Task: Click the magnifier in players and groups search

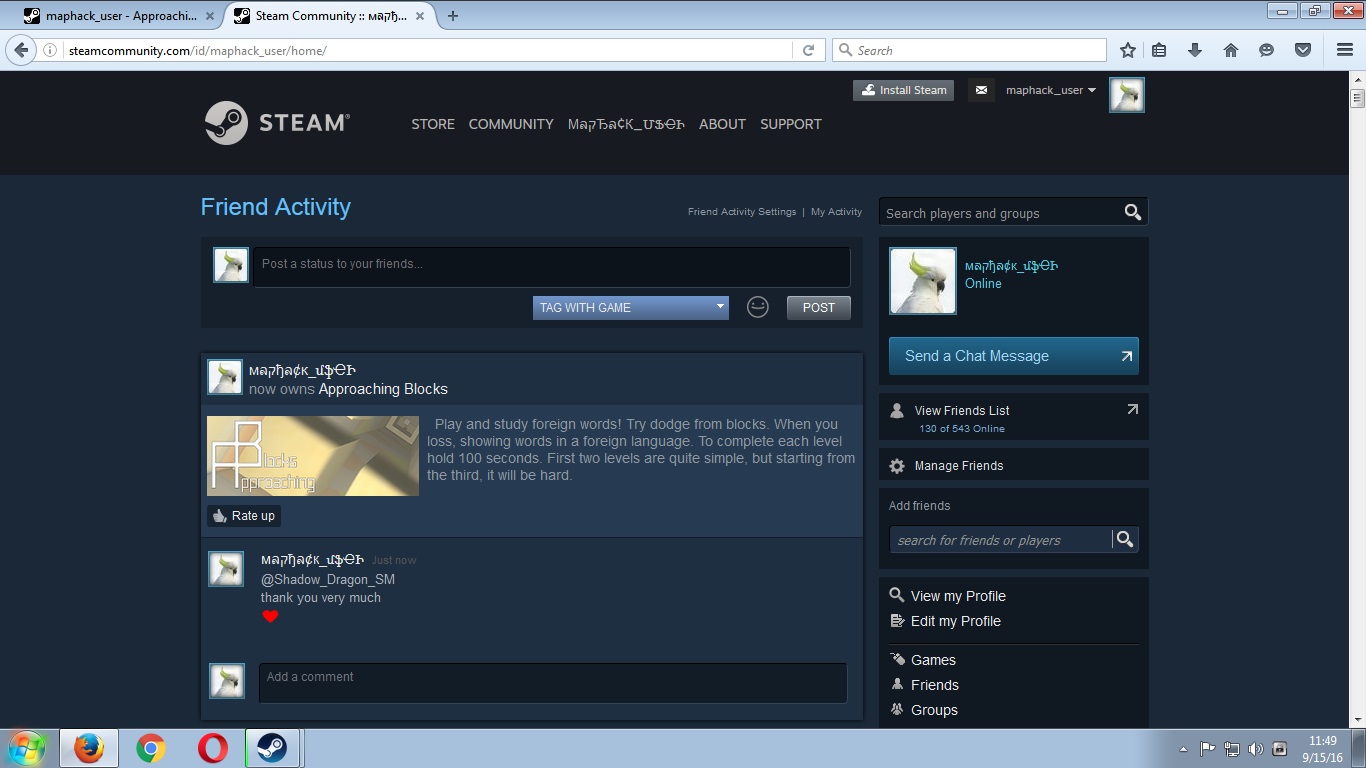Action: point(1133,212)
